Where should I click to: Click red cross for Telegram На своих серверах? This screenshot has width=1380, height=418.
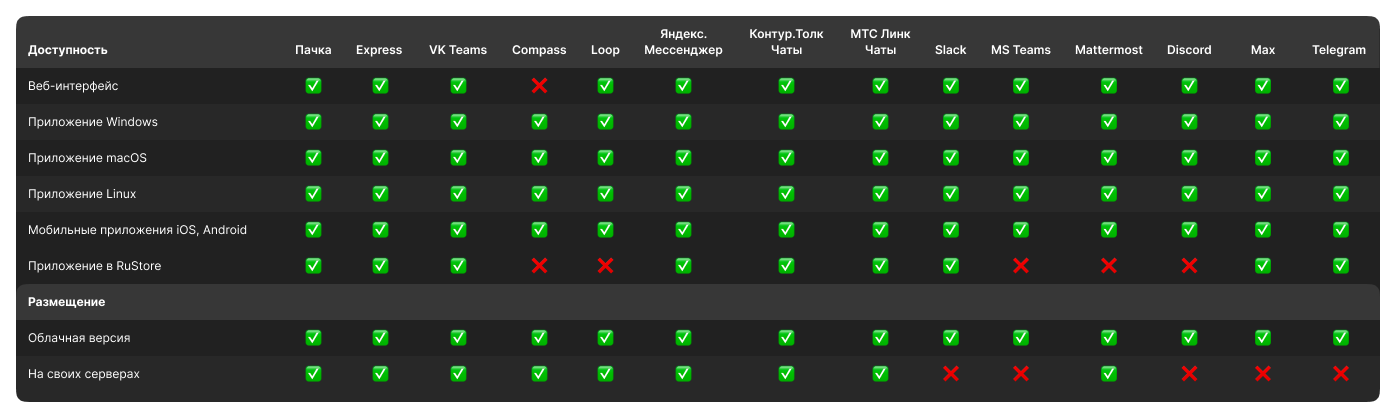pos(1340,374)
